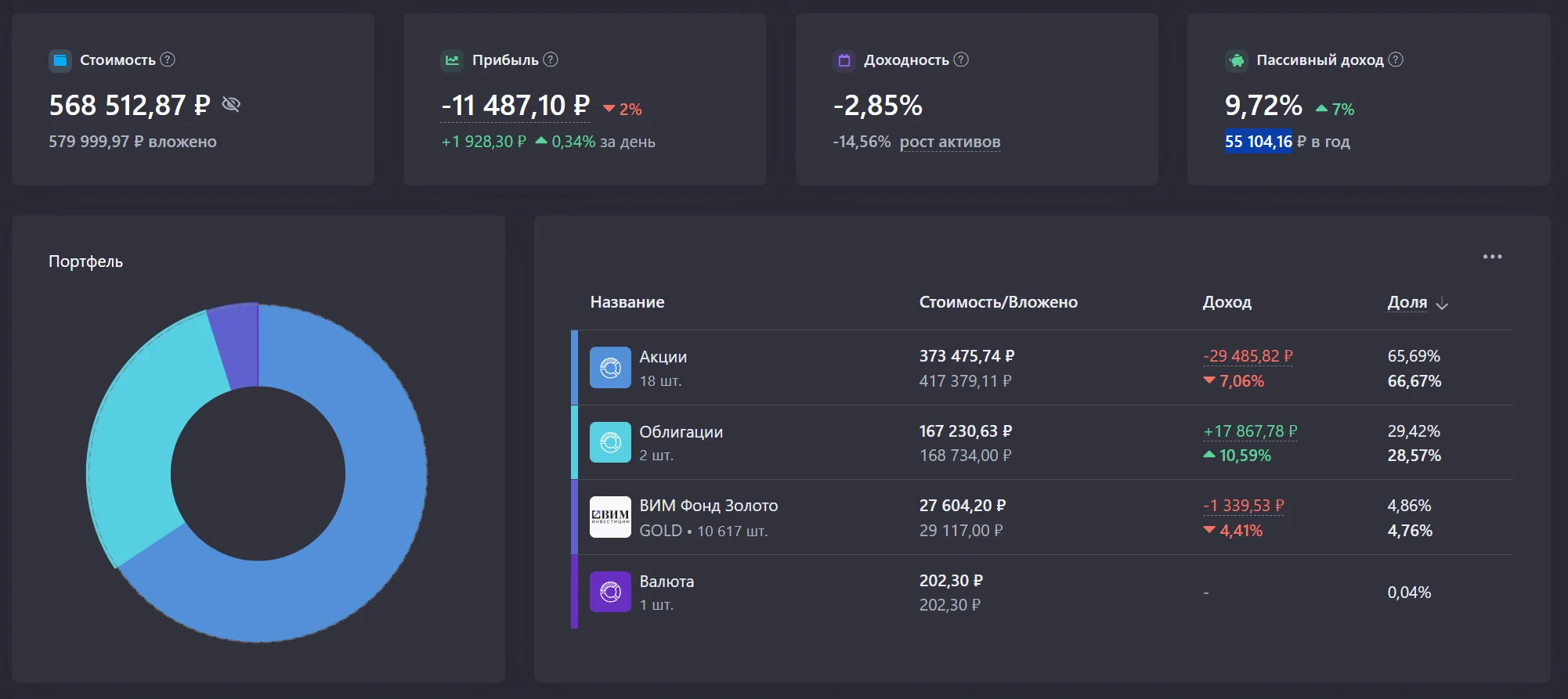Click the green arrow by 10,59%
Screen dimensions: 1568x699
point(1209,455)
